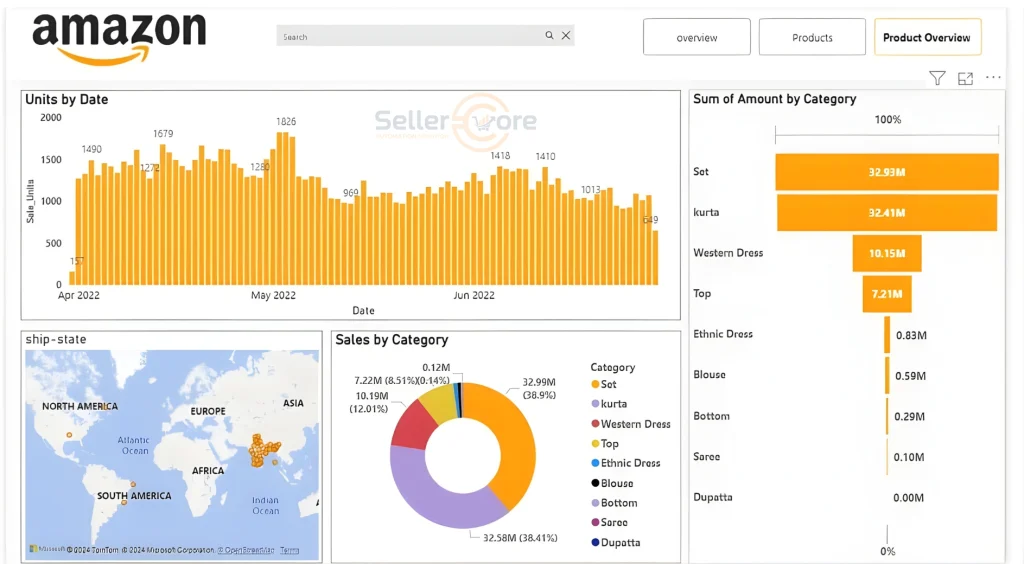Open the Terms link on map
1024x564 pixels.
289,550
